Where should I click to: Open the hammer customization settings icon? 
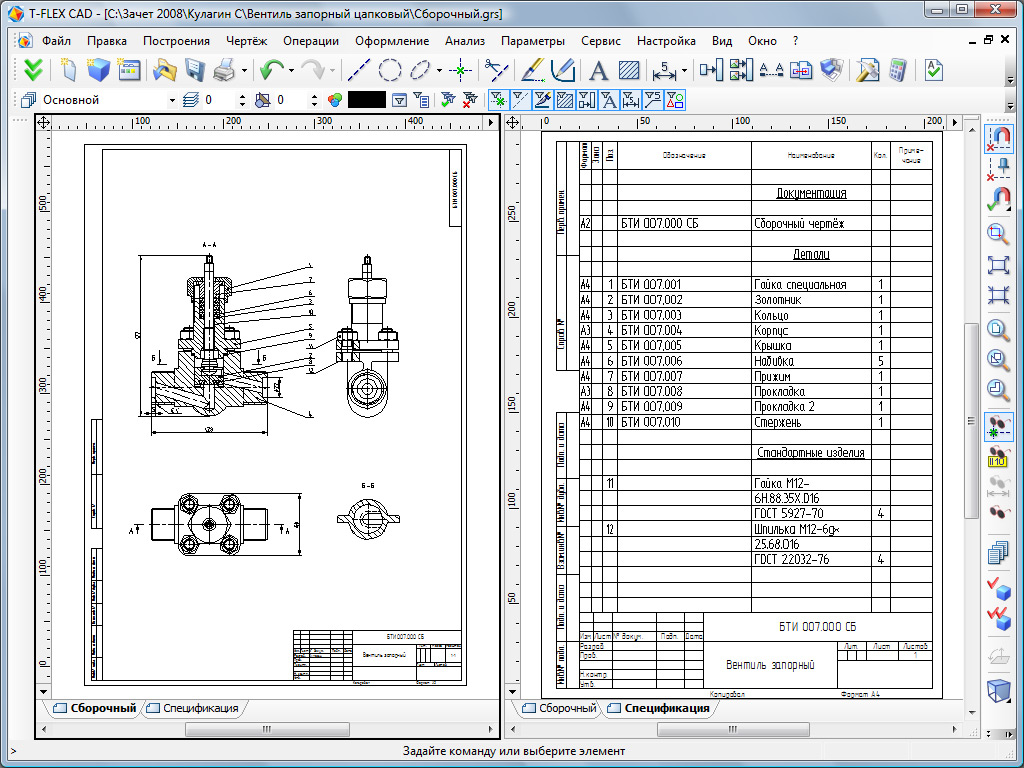pos(868,70)
